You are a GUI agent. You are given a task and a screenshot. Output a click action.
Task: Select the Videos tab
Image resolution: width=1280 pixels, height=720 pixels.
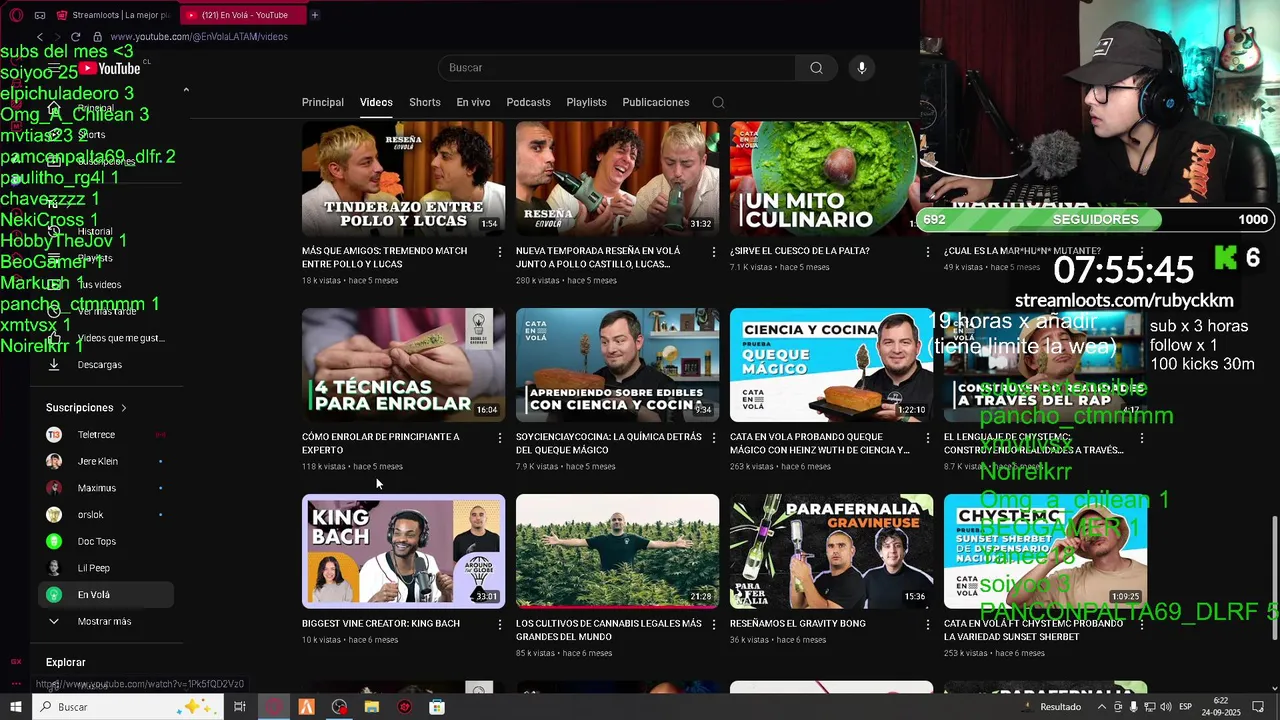tap(376, 102)
